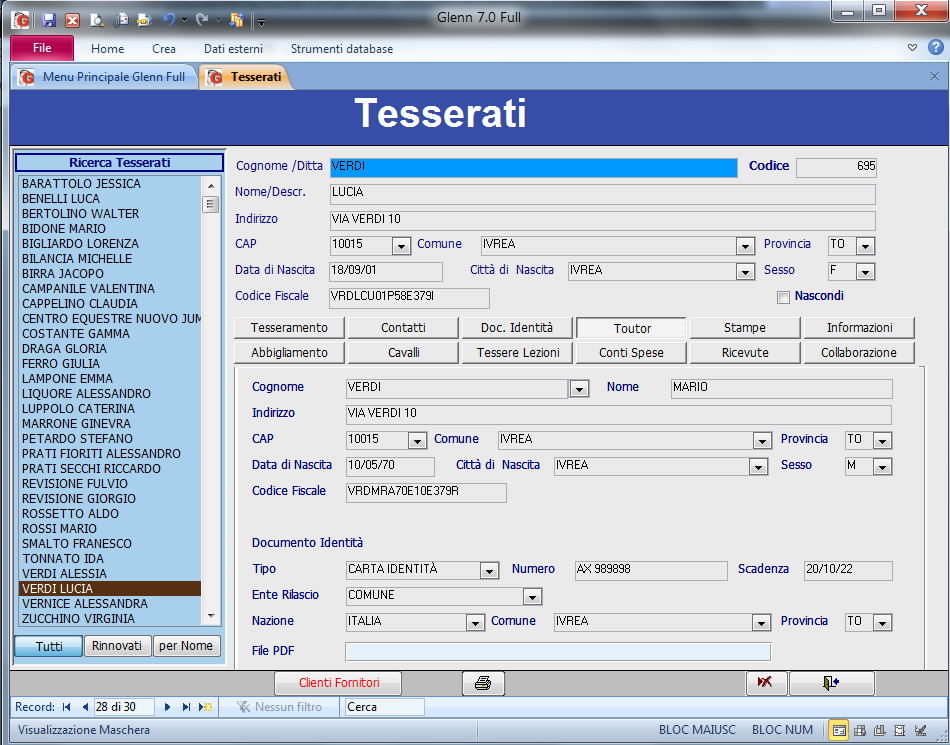Click the red X close icon in quick access toolbar
This screenshot has height=745, width=950.
point(73,20)
